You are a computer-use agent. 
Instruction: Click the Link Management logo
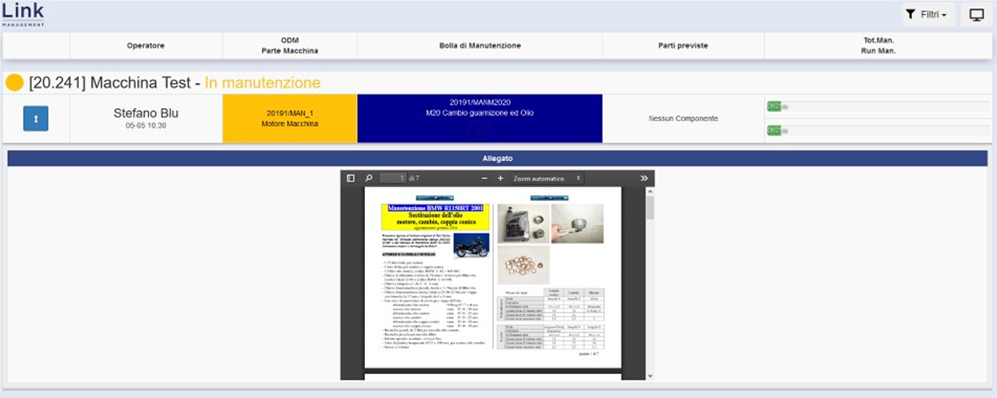point(23,14)
